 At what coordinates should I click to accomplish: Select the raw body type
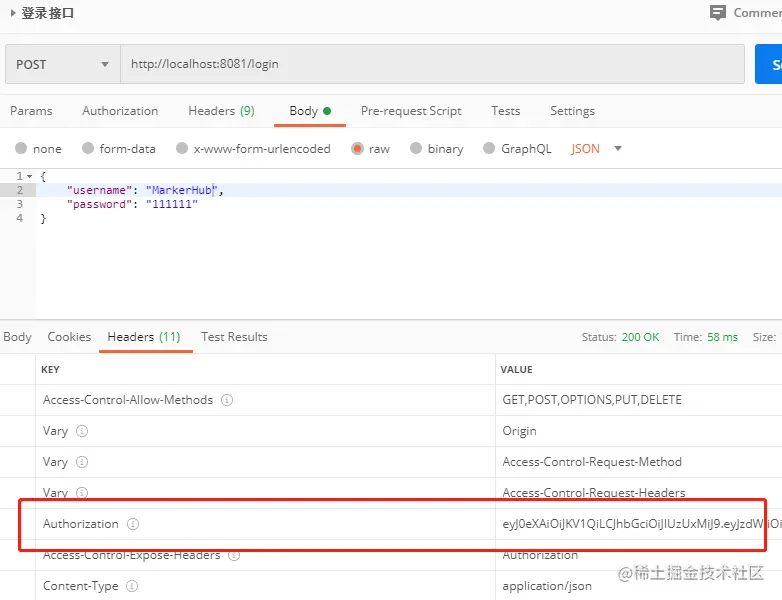pyautogui.click(x=357, y=149)
